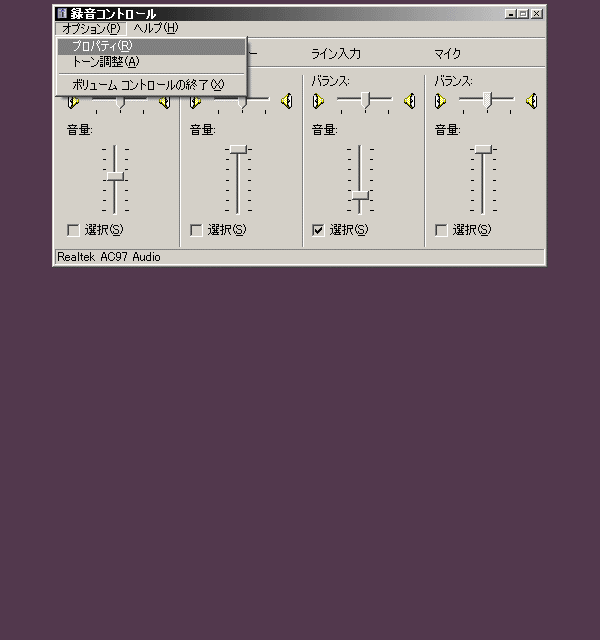This screenshot has height=640, width=600.
Task: Click left speaker icon of leftmost channel balance
Action: coord(73,101)
